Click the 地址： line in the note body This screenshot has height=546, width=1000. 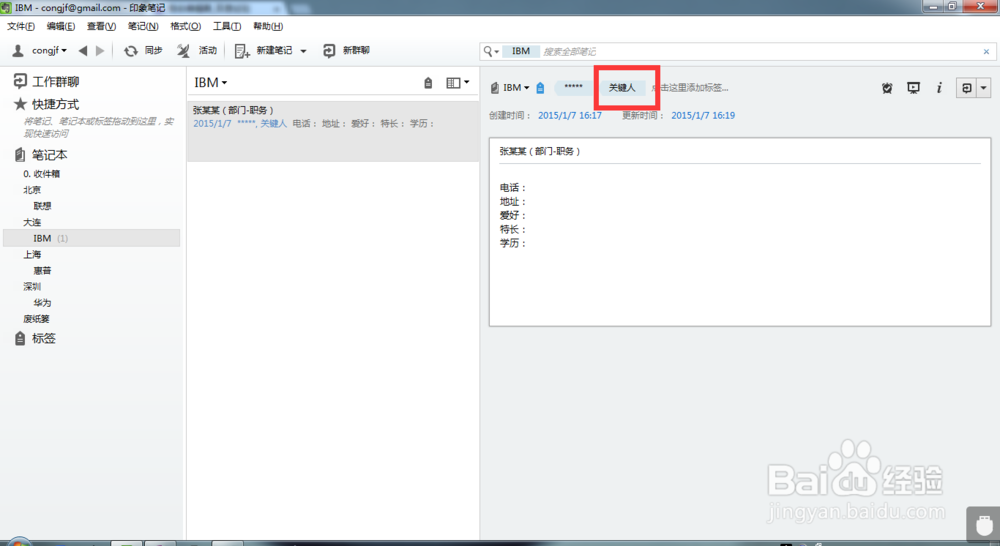pos(513,202)
